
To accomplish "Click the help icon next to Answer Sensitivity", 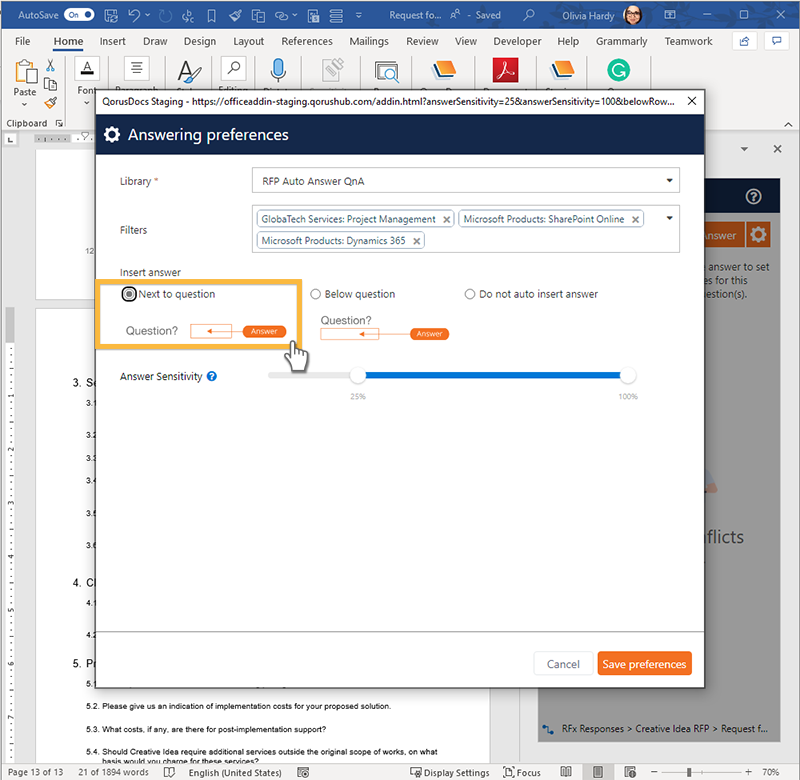I will coord(212,376).
